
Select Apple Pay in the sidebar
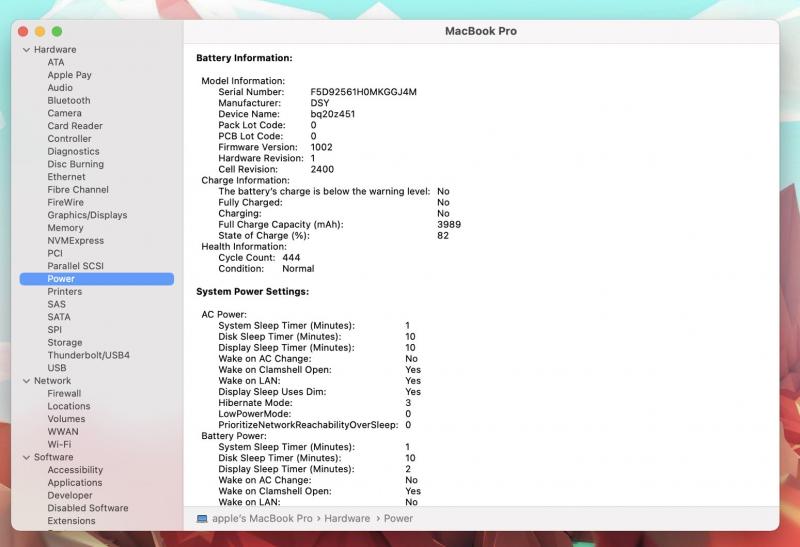pos(69,75)
